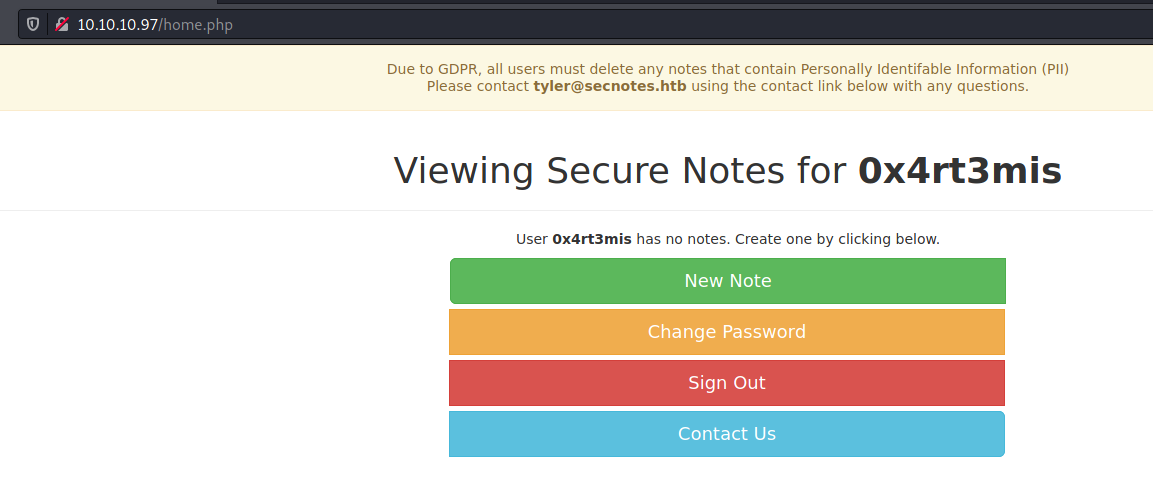Click the tyler@secnotes.htb email address
The width and height of the screenshot is (1153, 499).
click(x=610, y=86)
